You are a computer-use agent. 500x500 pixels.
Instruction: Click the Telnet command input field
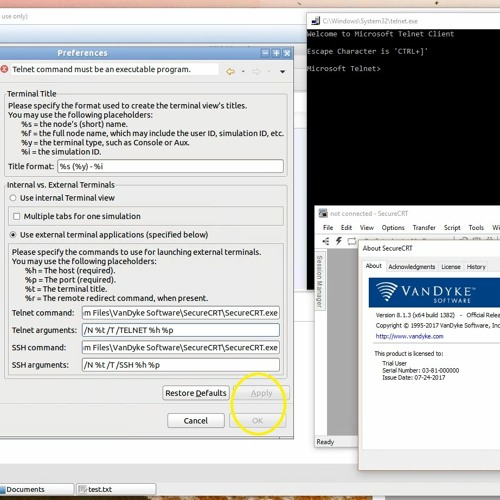181,313
